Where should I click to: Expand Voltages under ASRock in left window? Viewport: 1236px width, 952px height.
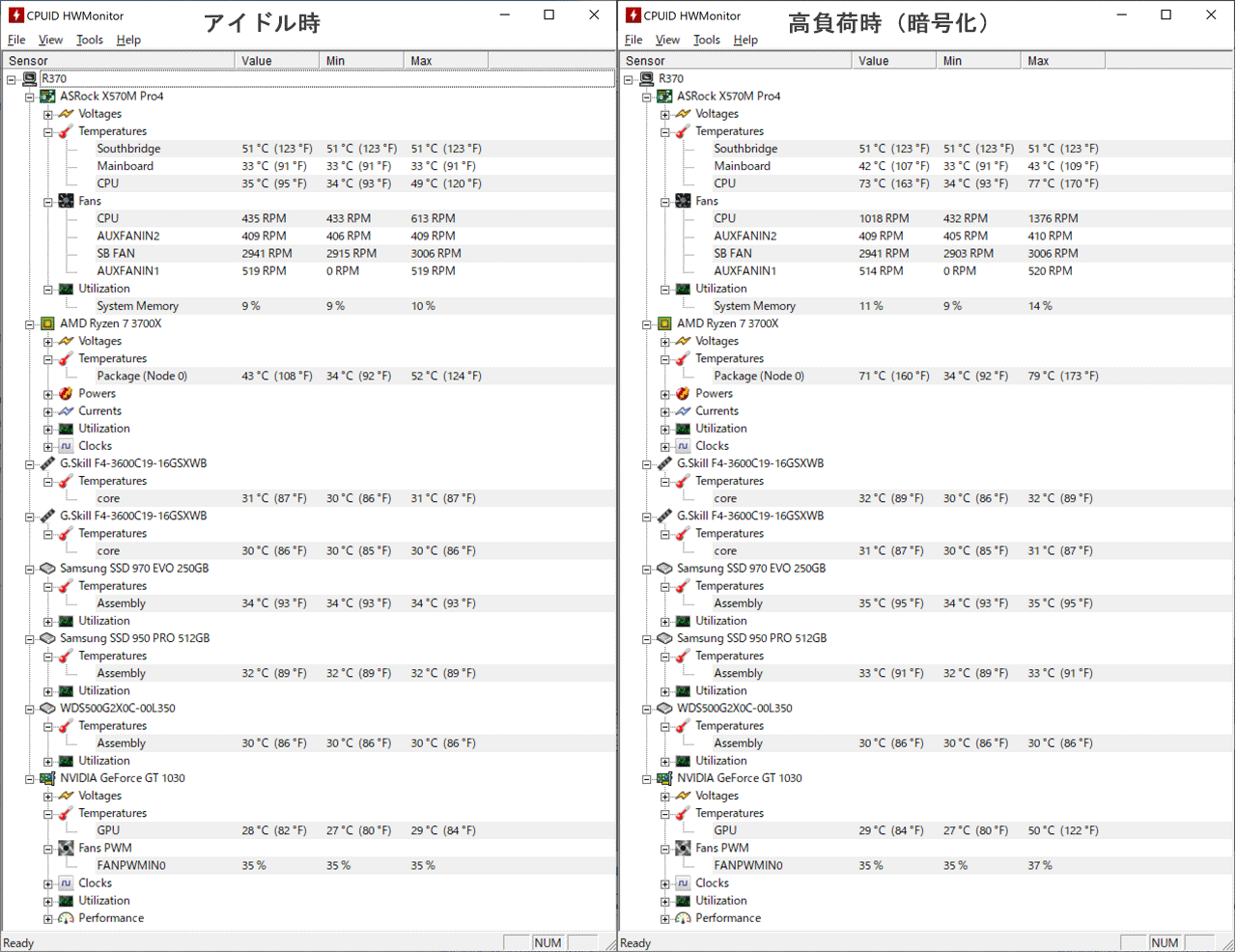(48, 115)
